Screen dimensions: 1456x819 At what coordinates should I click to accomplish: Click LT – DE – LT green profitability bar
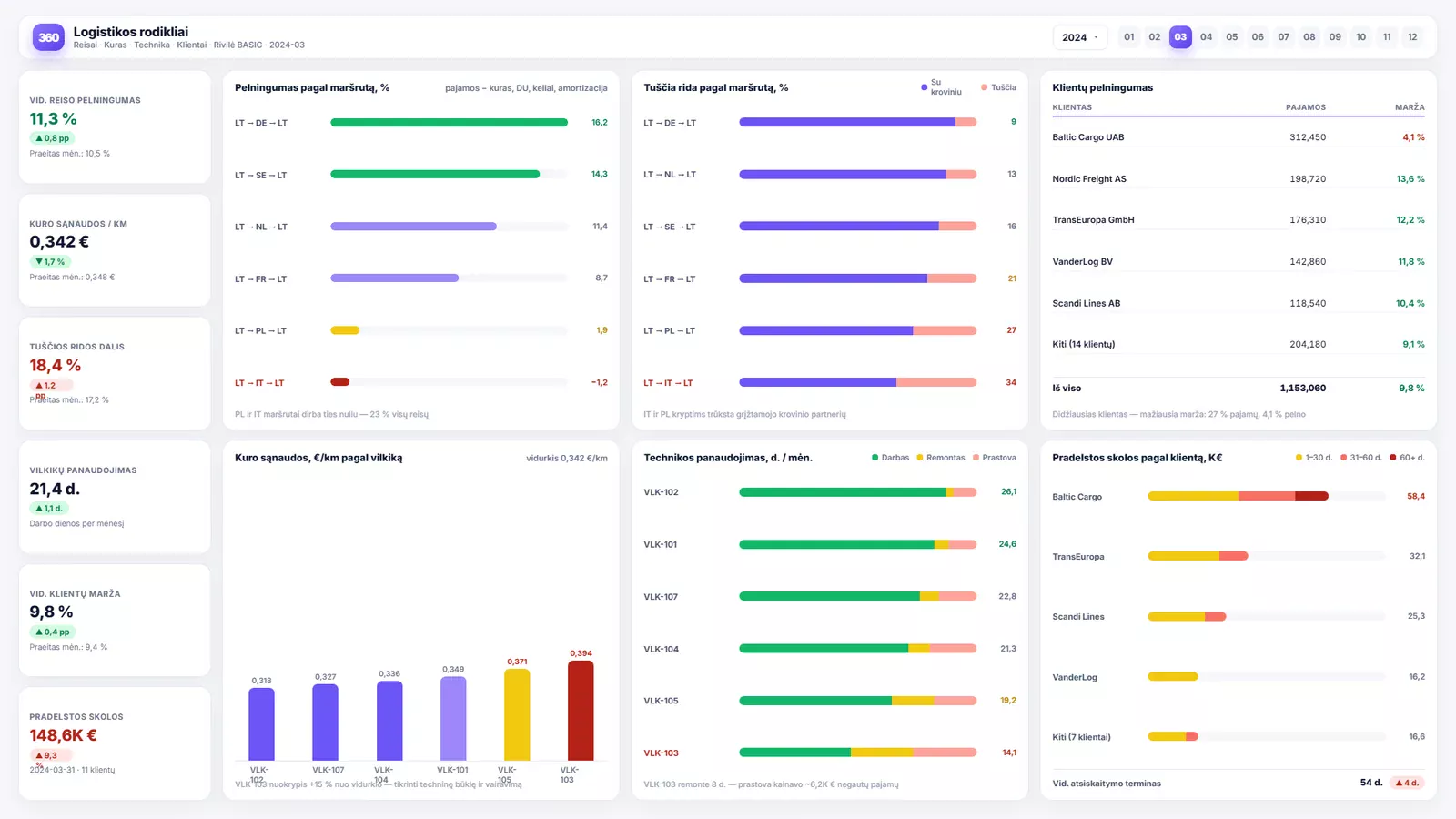coord(449,123)
